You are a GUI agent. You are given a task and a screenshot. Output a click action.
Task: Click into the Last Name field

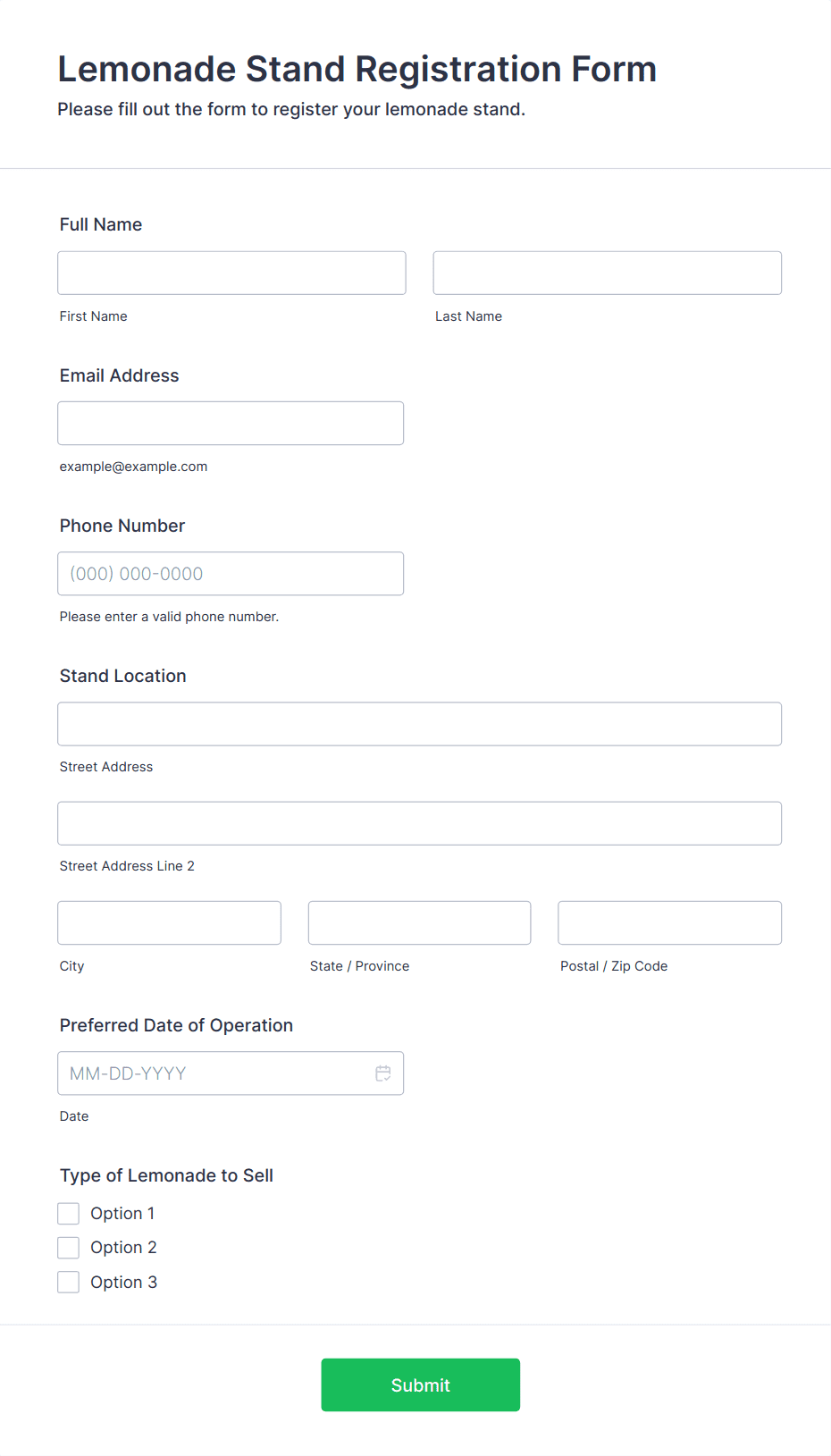pos(607,273)
